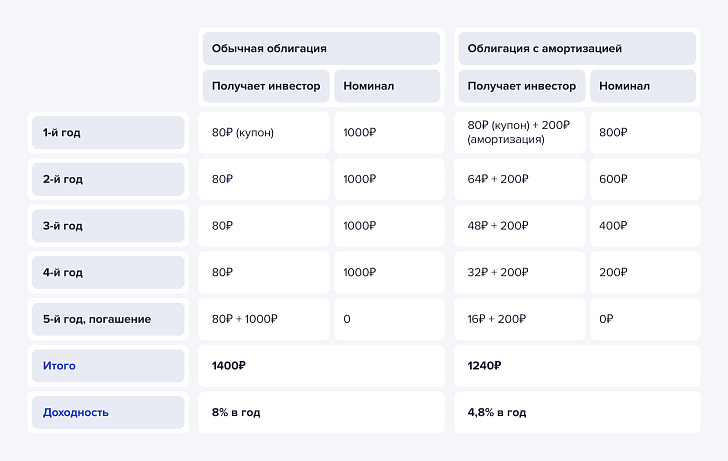Click the '0₽' nominal cell

click(645, 319)
